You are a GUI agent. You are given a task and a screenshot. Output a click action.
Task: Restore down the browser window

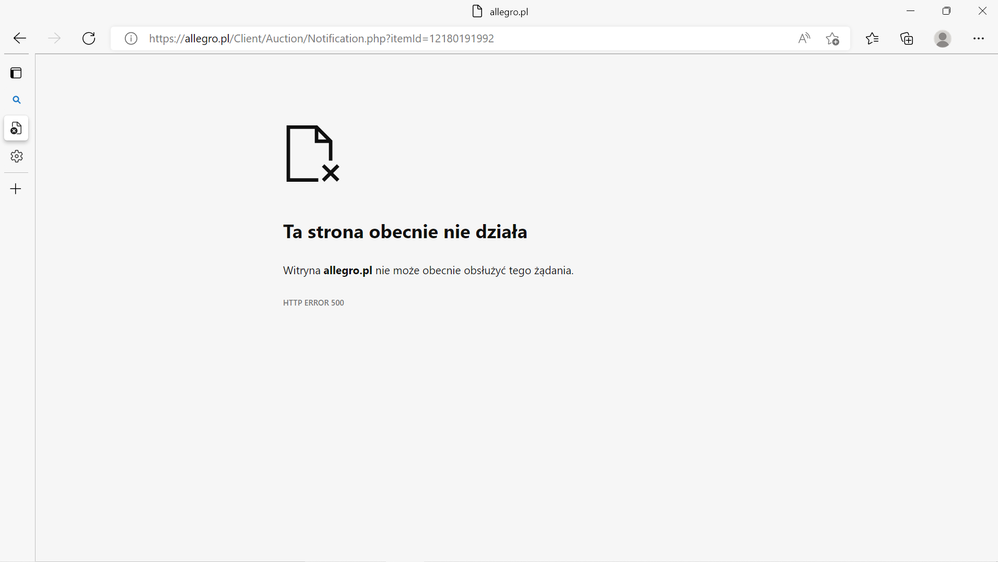coord(946,11)
